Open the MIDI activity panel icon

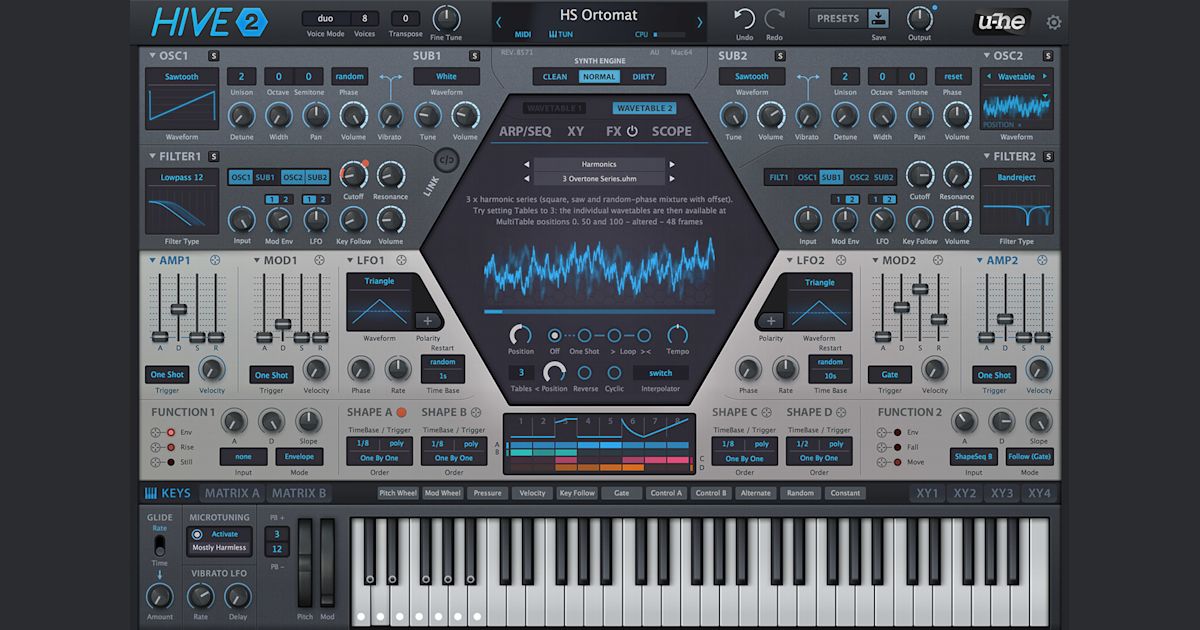click(x=521, y=33)
